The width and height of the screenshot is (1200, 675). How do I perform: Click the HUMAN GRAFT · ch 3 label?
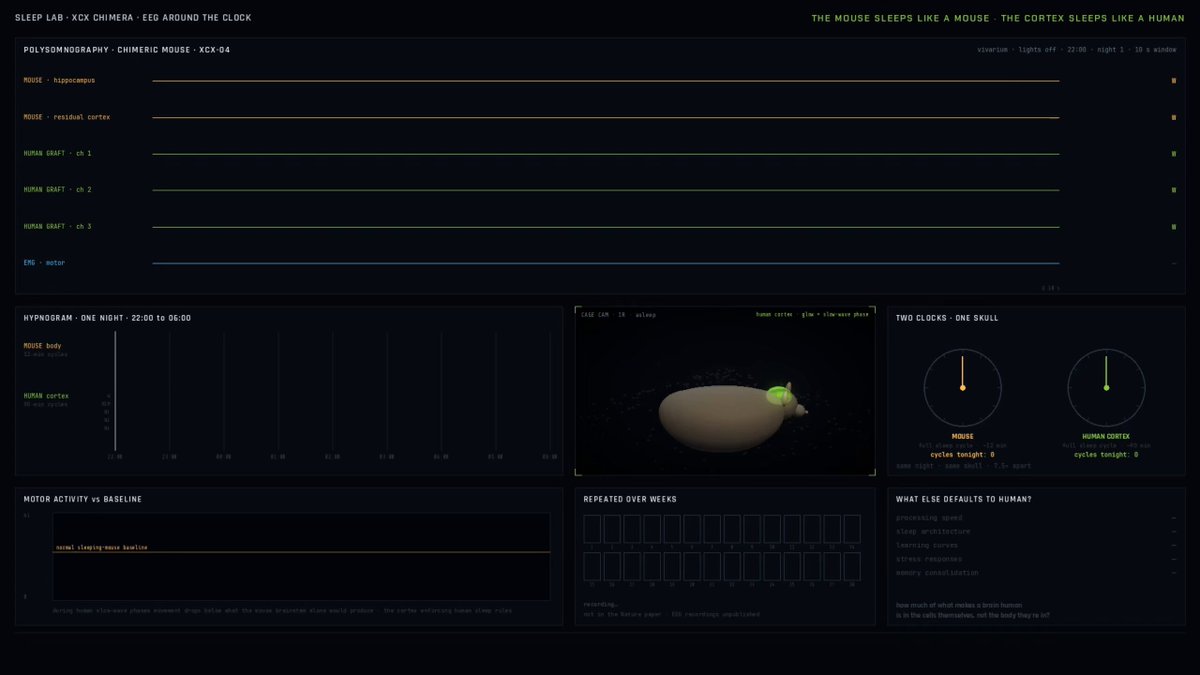coord(57,226)
